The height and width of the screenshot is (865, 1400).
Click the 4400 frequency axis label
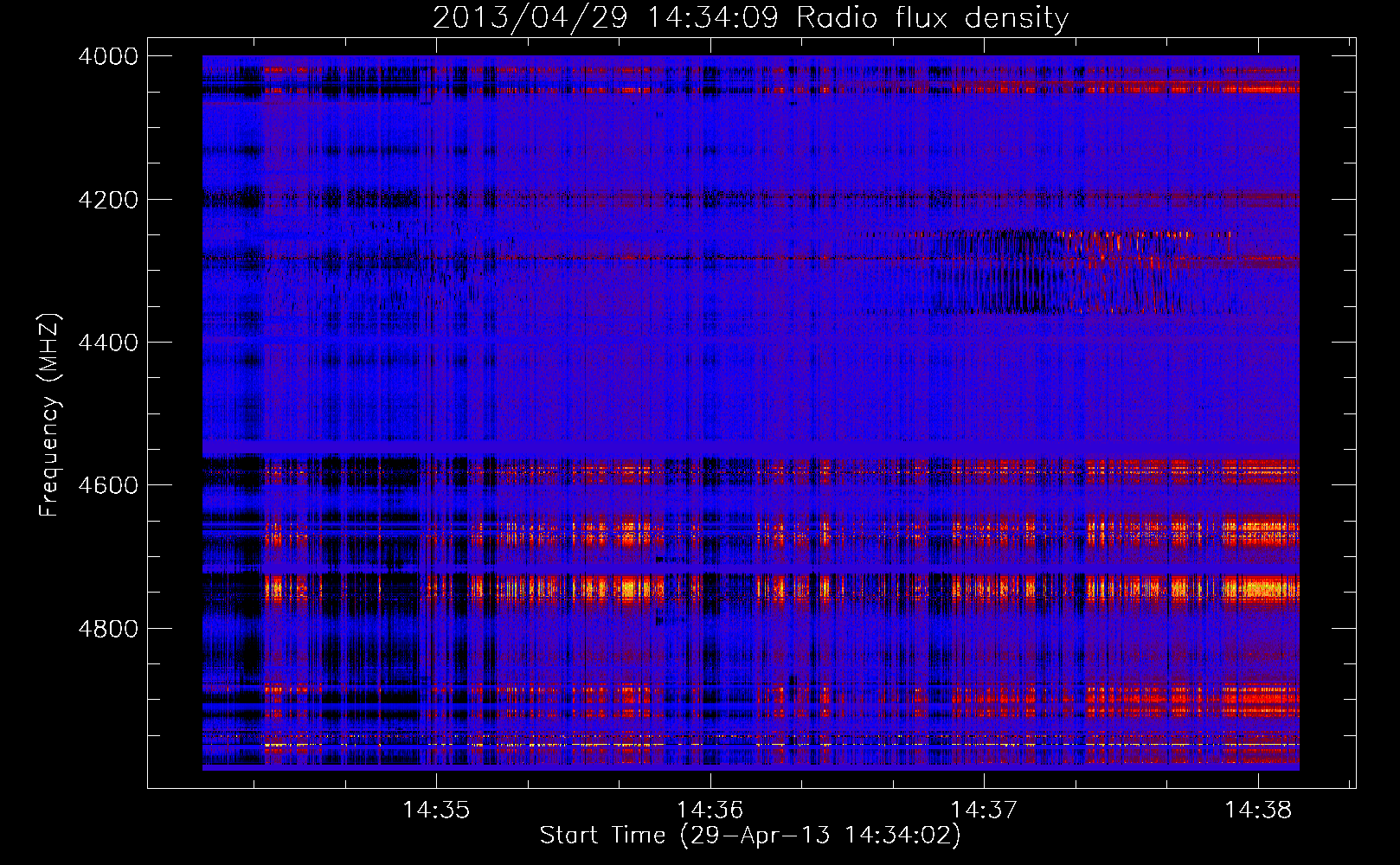pos(108,343)
